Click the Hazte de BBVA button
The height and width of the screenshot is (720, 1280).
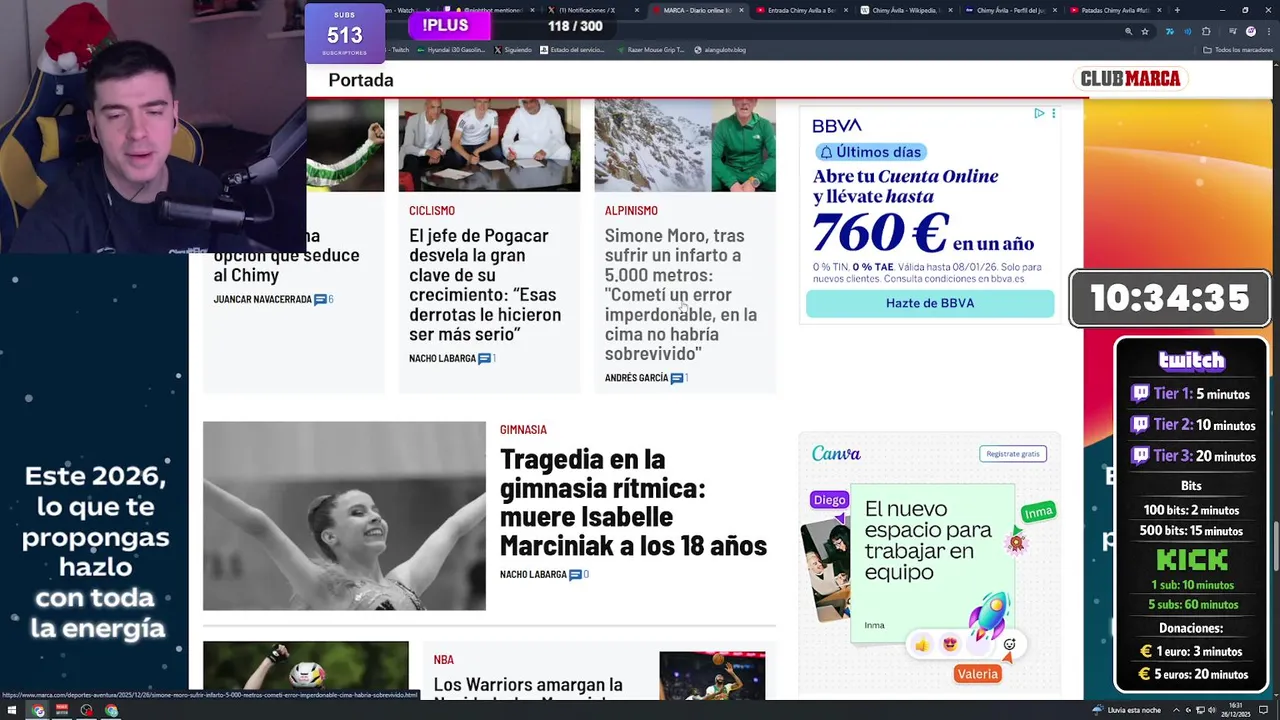pyautogui.click(x=930, y=303)
